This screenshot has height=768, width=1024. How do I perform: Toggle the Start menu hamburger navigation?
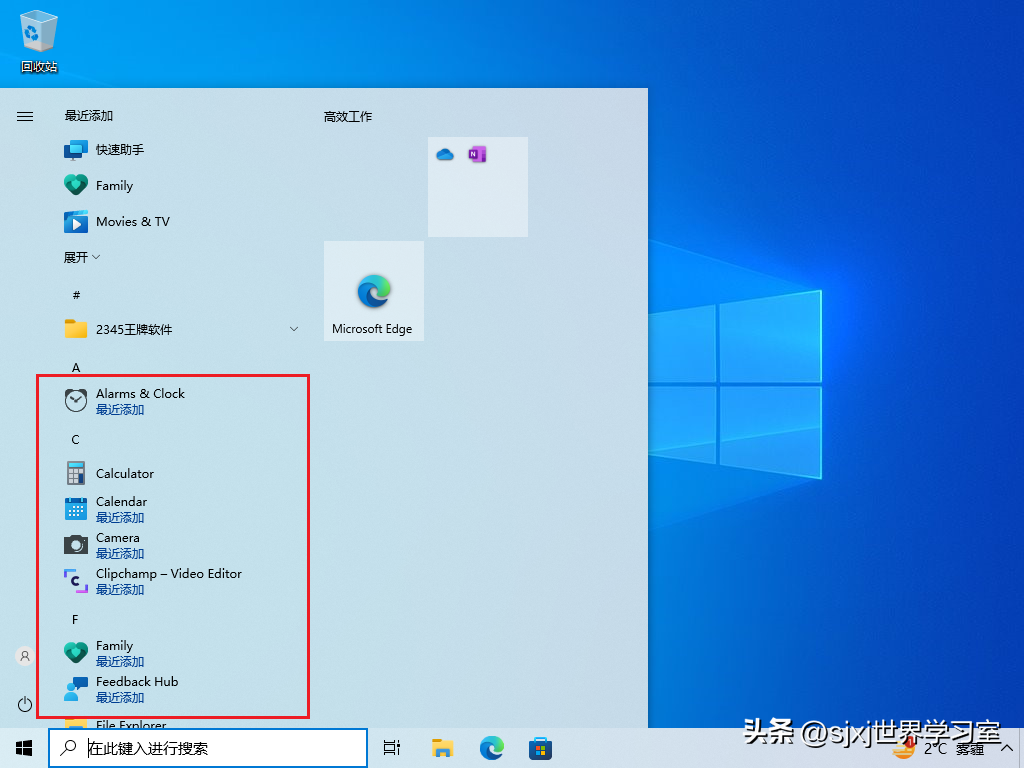point(25,116)
